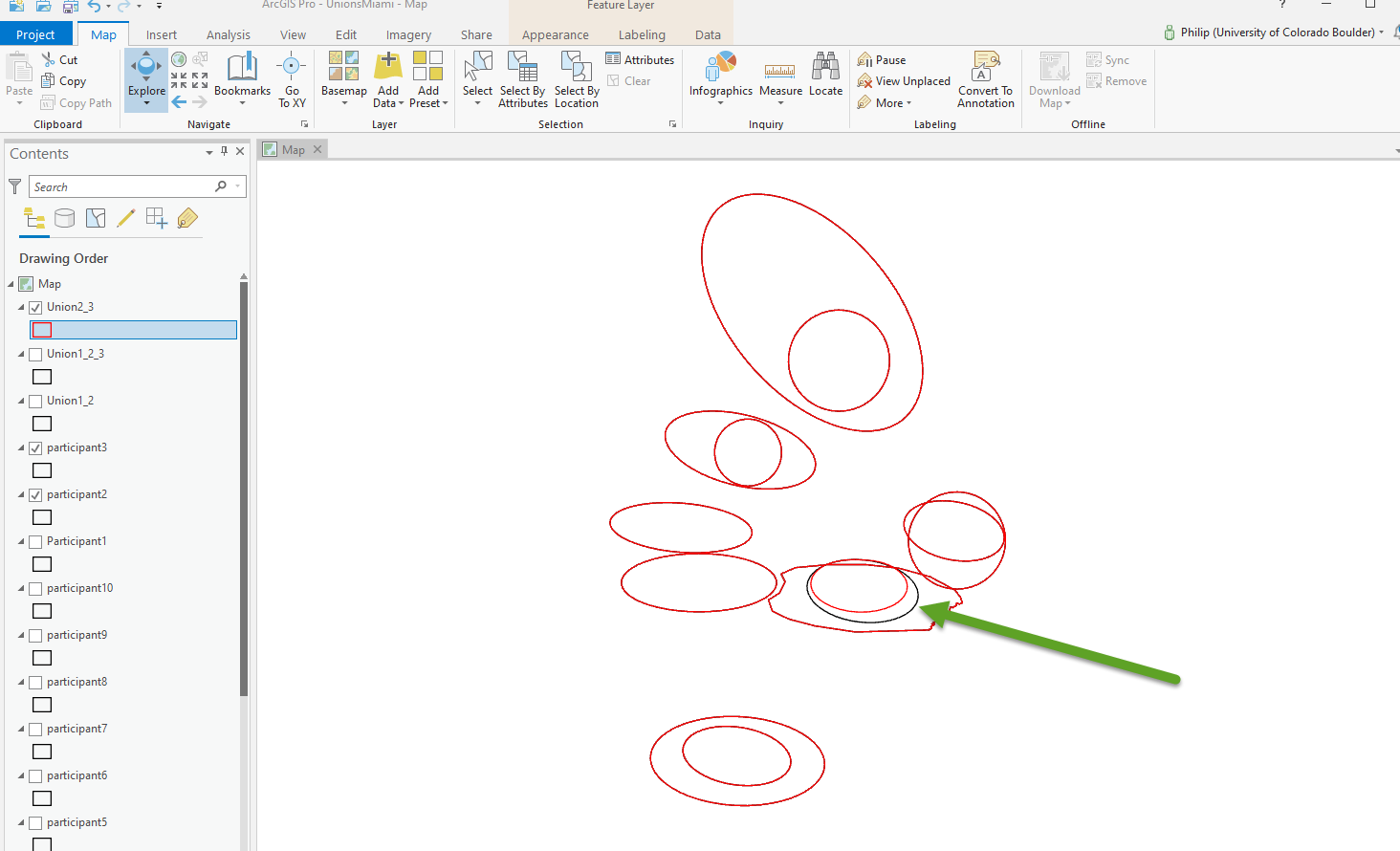Close the Contents pane

click(240, 151)
